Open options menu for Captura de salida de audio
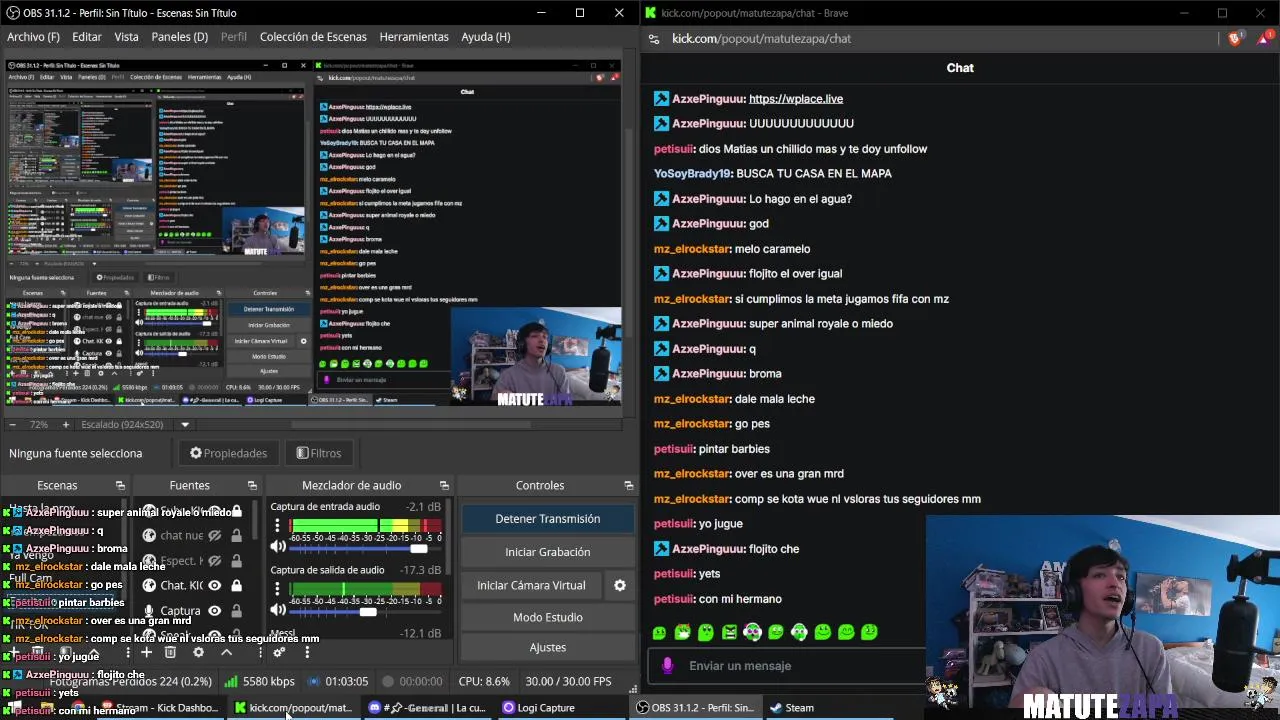The image size is (1280, 720). pyautogui.click(x=277, y=589)
